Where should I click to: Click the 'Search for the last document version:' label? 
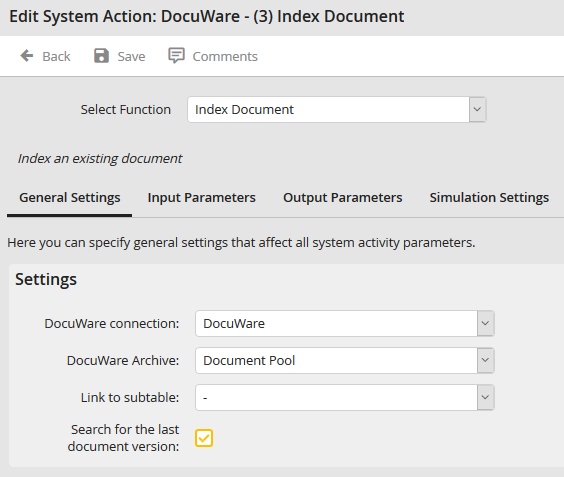pos(123,438)
